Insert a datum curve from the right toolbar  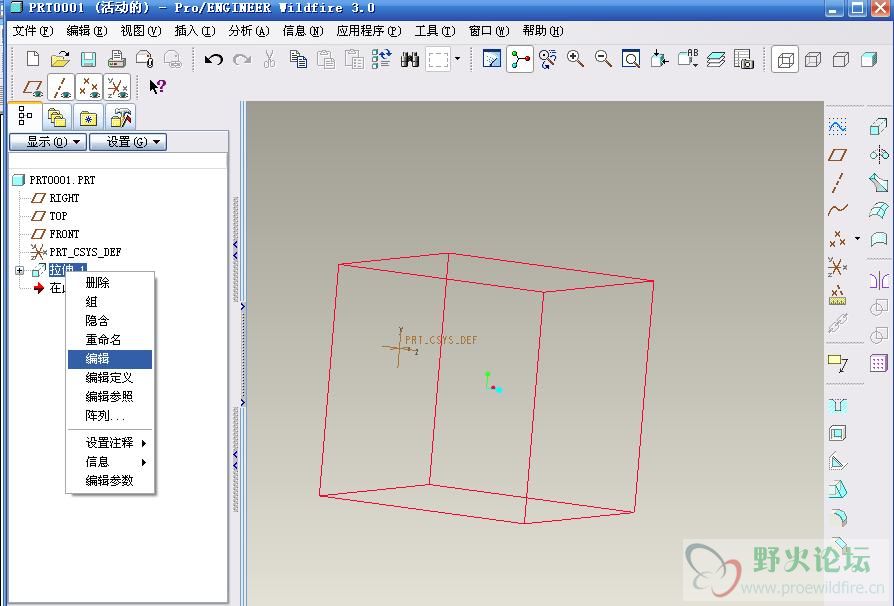point(838,210)
